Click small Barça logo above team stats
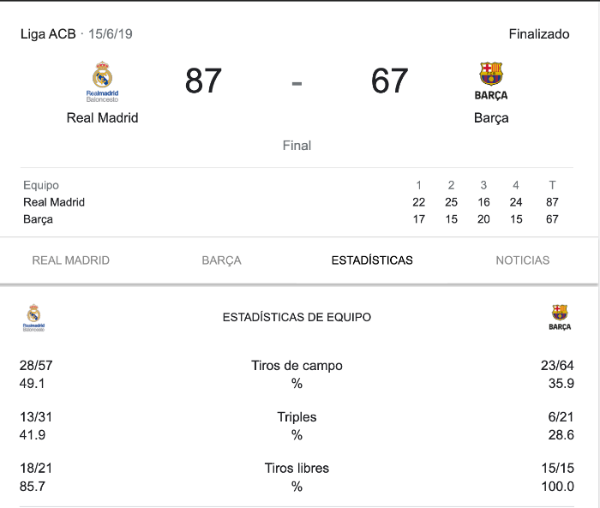 [559, 317]
